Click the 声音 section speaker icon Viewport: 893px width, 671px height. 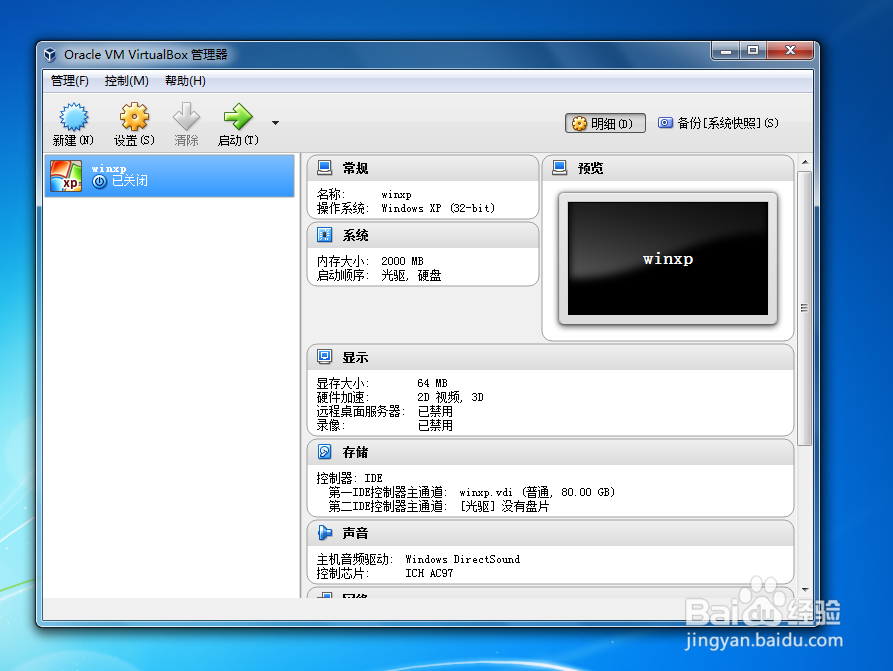pos(325,533)
